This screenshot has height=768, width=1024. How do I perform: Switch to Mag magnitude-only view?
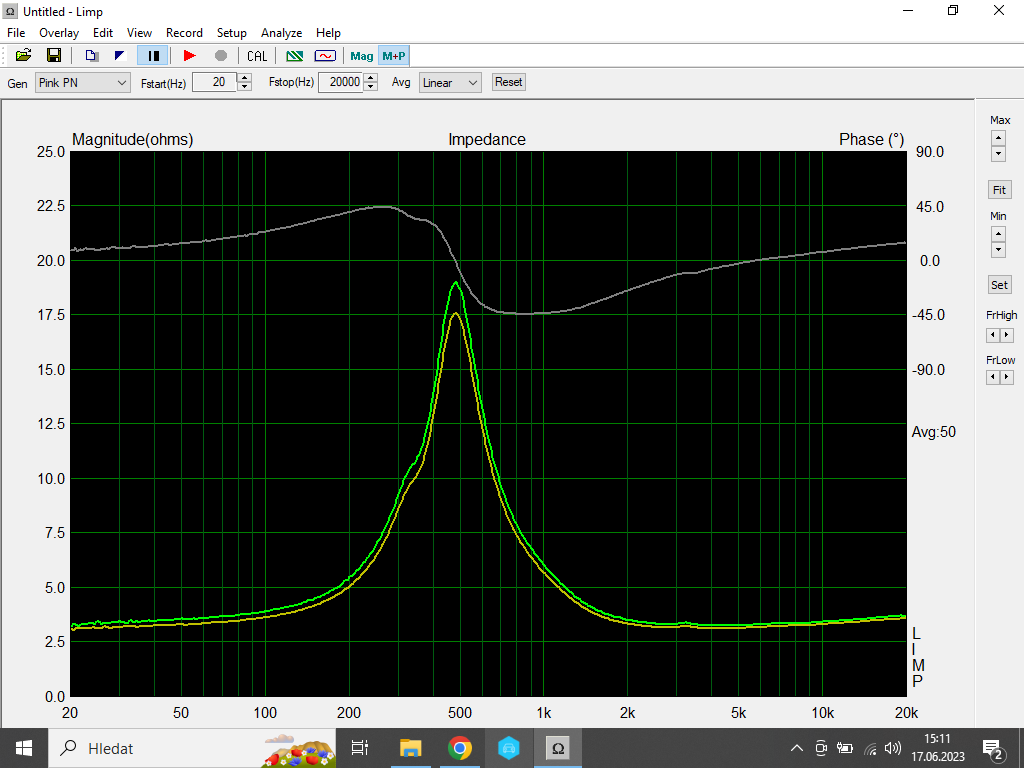point(362,56)
